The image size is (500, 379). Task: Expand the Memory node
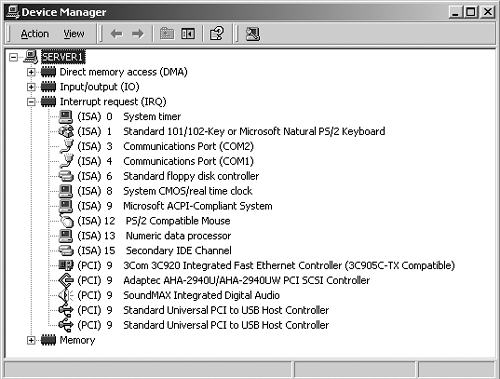pyautogui.click(x=31, y=340)
